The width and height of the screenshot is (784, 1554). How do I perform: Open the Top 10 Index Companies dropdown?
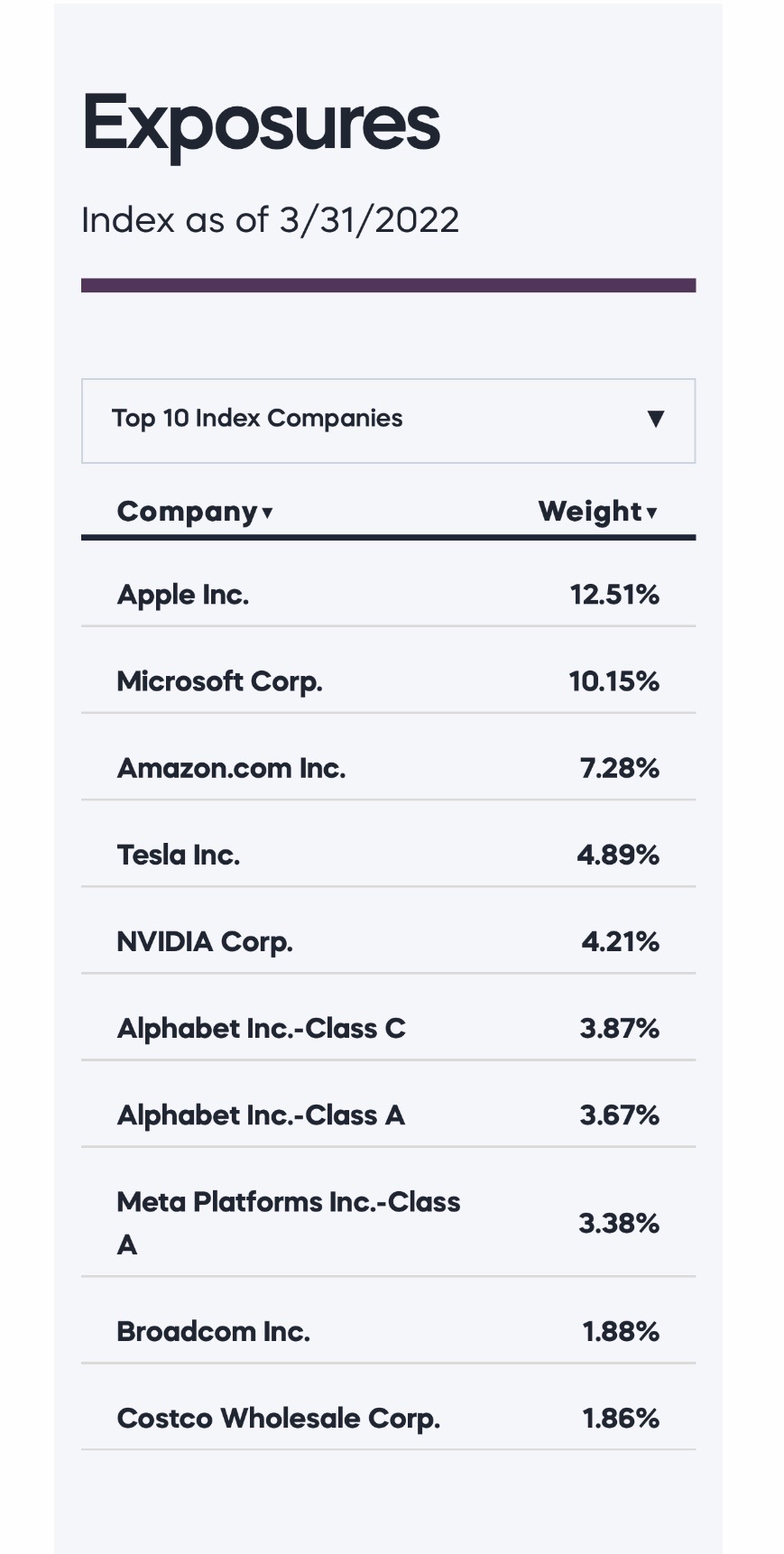[387, 420]
